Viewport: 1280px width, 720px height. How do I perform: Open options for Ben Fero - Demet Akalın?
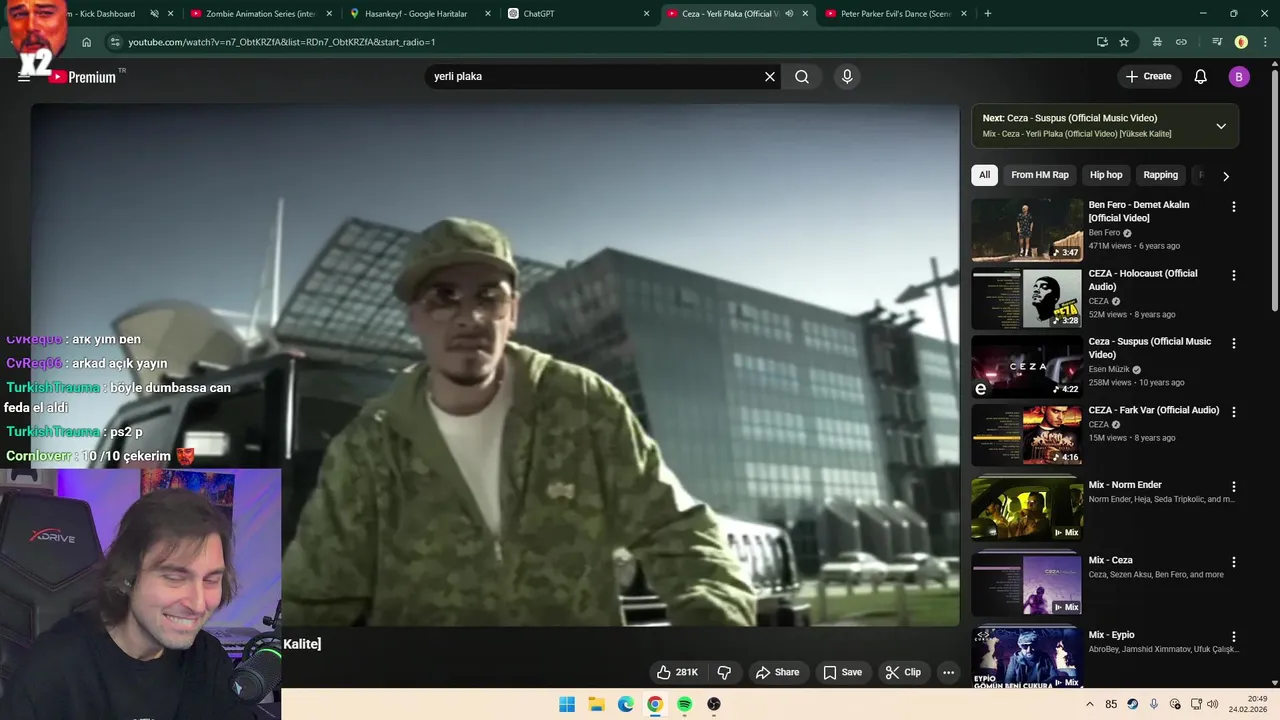pos(1233,207)
